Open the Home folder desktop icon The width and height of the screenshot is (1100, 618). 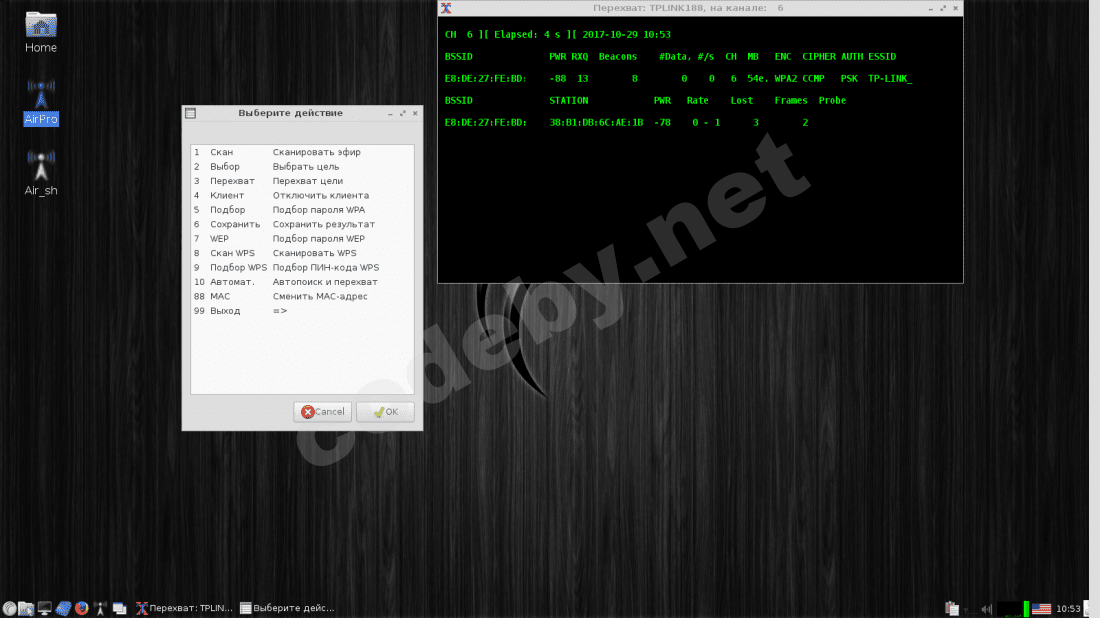41,32
